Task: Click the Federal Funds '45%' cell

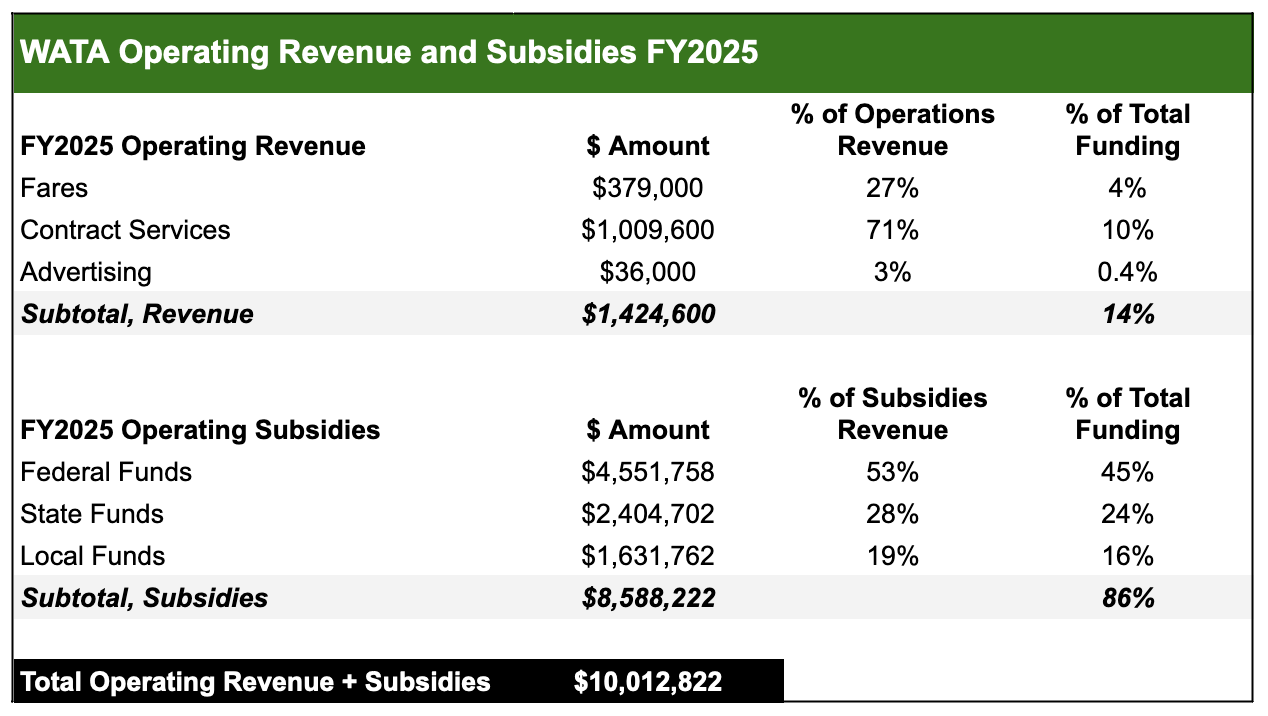Action: [x=1127, y=472]
